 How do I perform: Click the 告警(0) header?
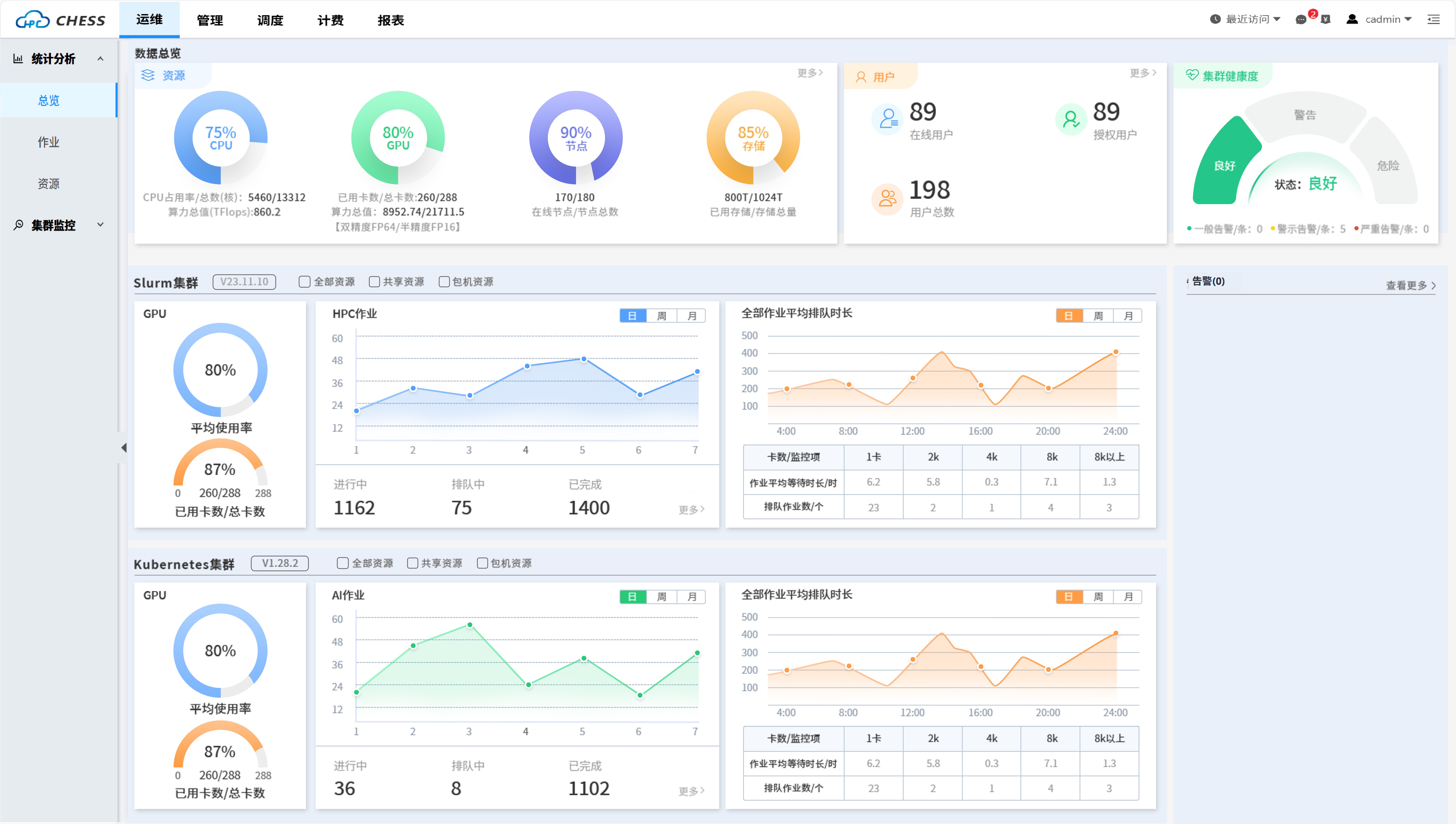coord(1208,281)
